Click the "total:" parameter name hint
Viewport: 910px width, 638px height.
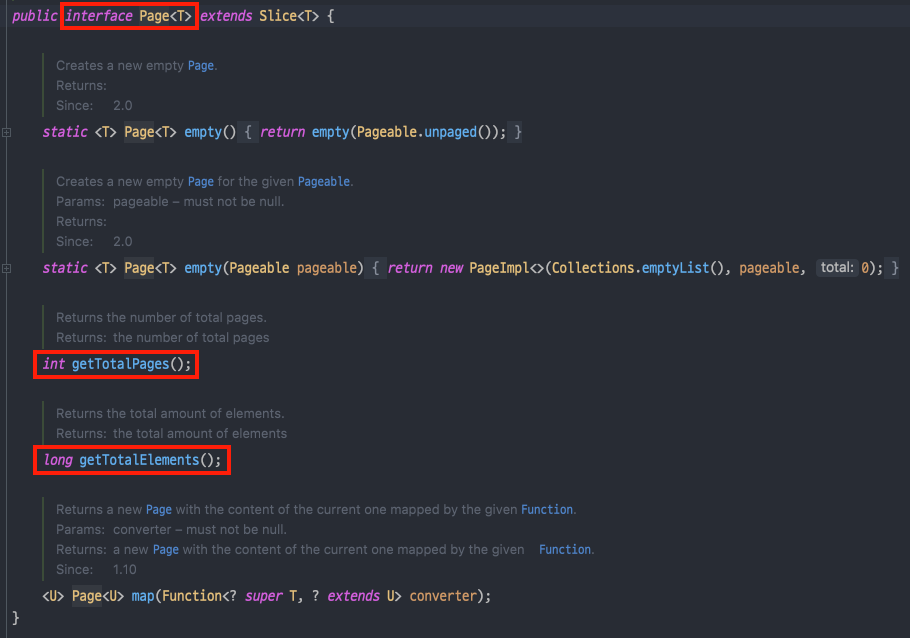(837, 268)
